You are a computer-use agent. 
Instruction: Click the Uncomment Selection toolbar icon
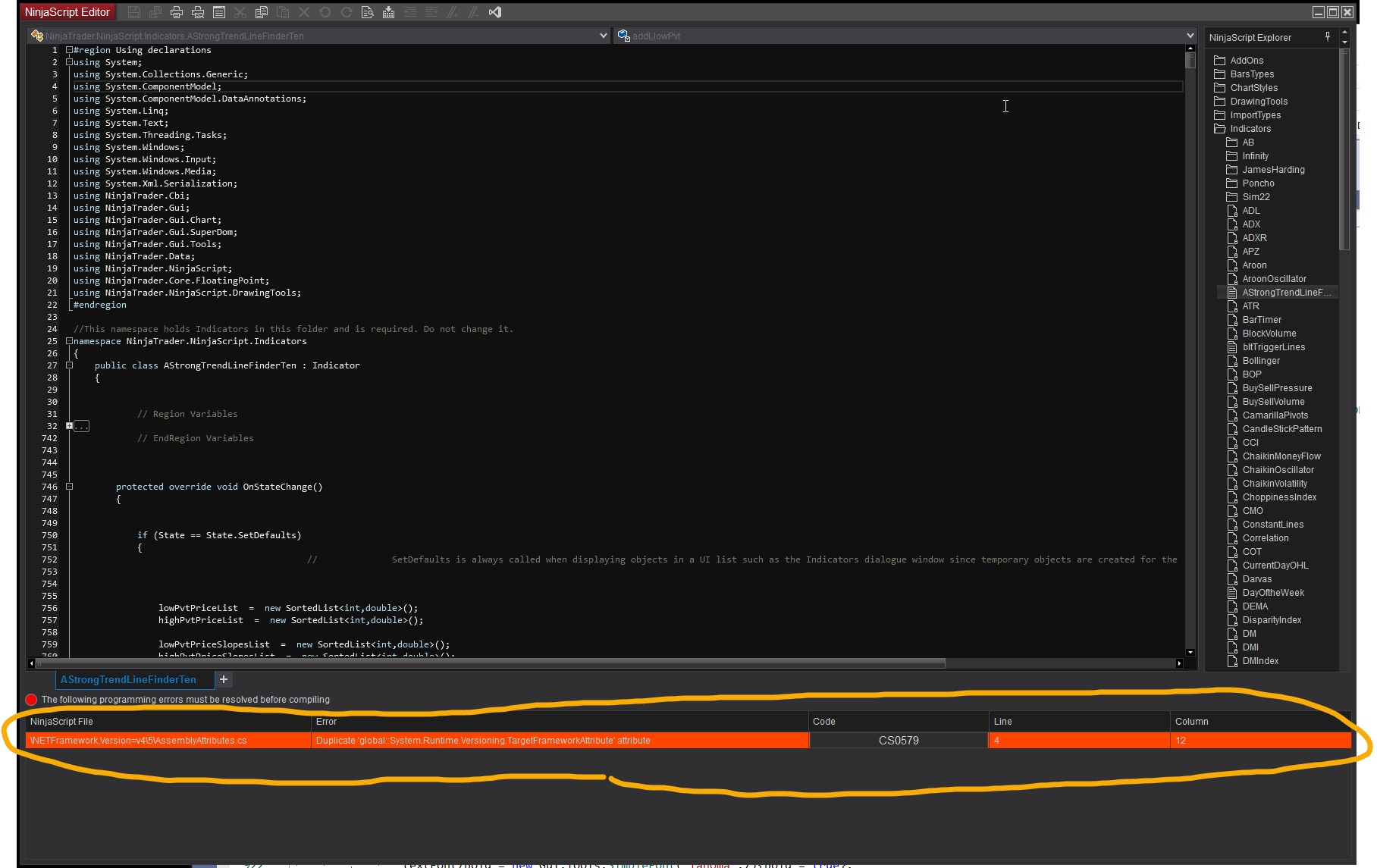474,12
